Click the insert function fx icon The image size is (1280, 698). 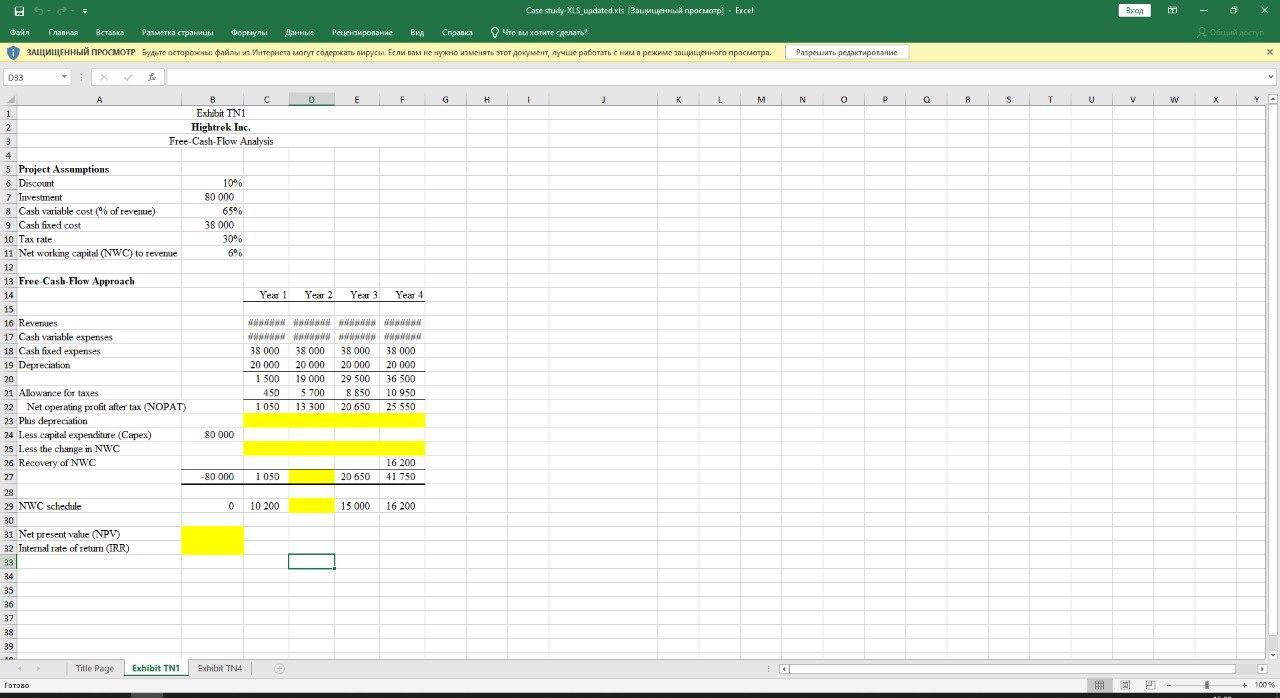pyautogui.click(x=151, y=77)
